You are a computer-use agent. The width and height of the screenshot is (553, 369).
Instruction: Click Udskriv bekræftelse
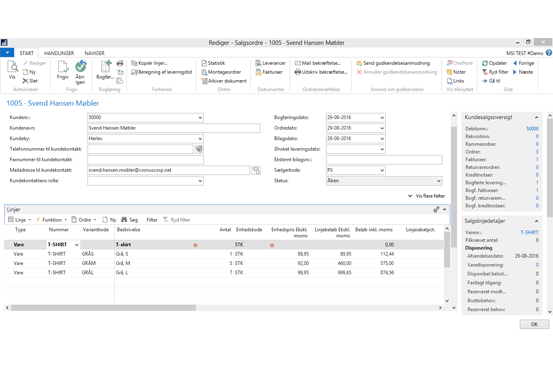tap(321, 72)
